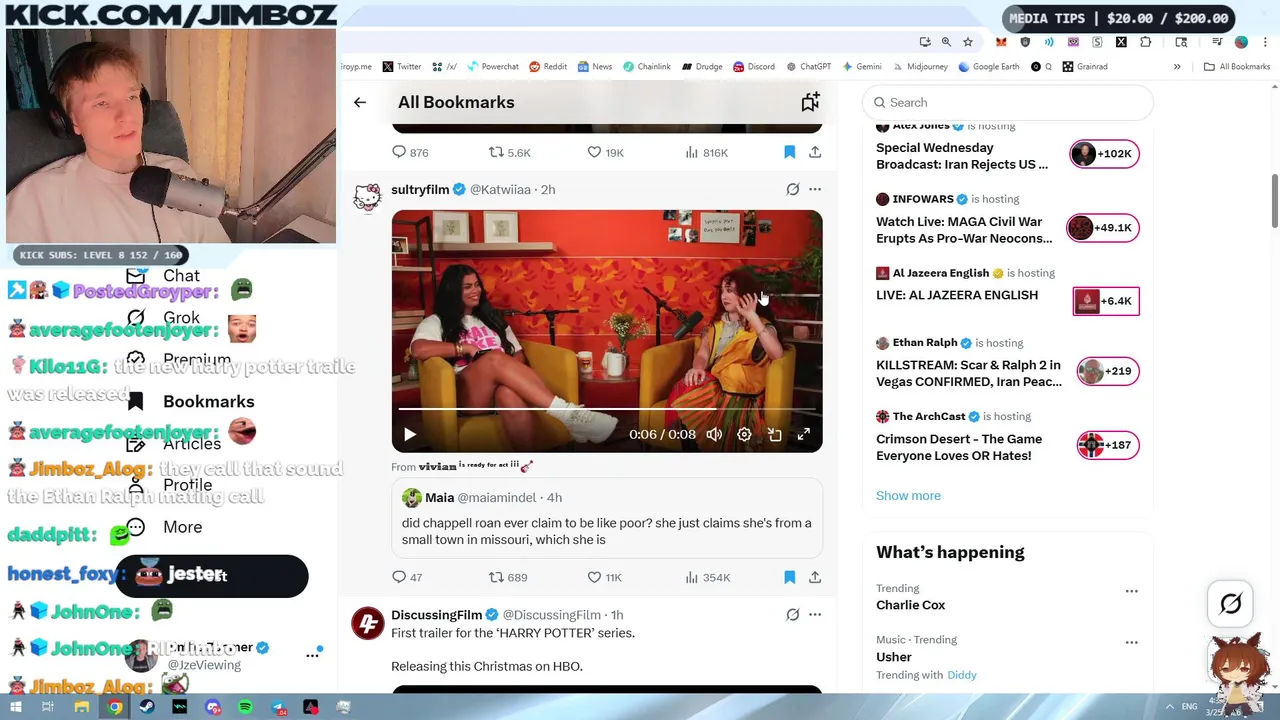Open sultryfilm profile name link
1280x720 pixels.
click(x=420, y=189)
